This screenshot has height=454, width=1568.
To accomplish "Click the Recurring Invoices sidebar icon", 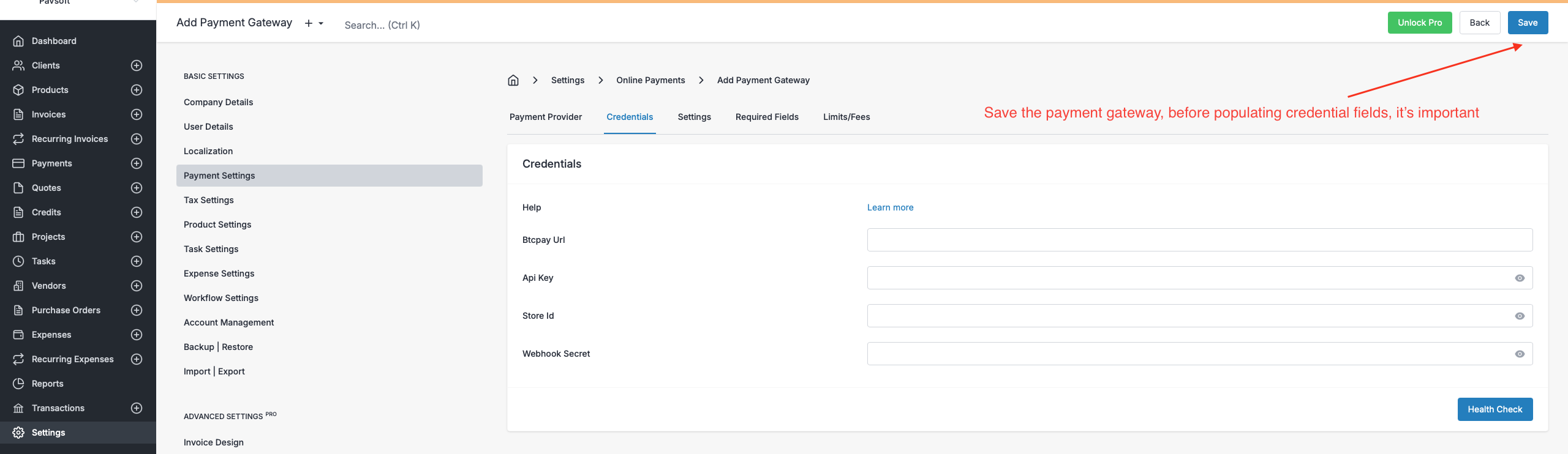I will (x=18, y=139).
